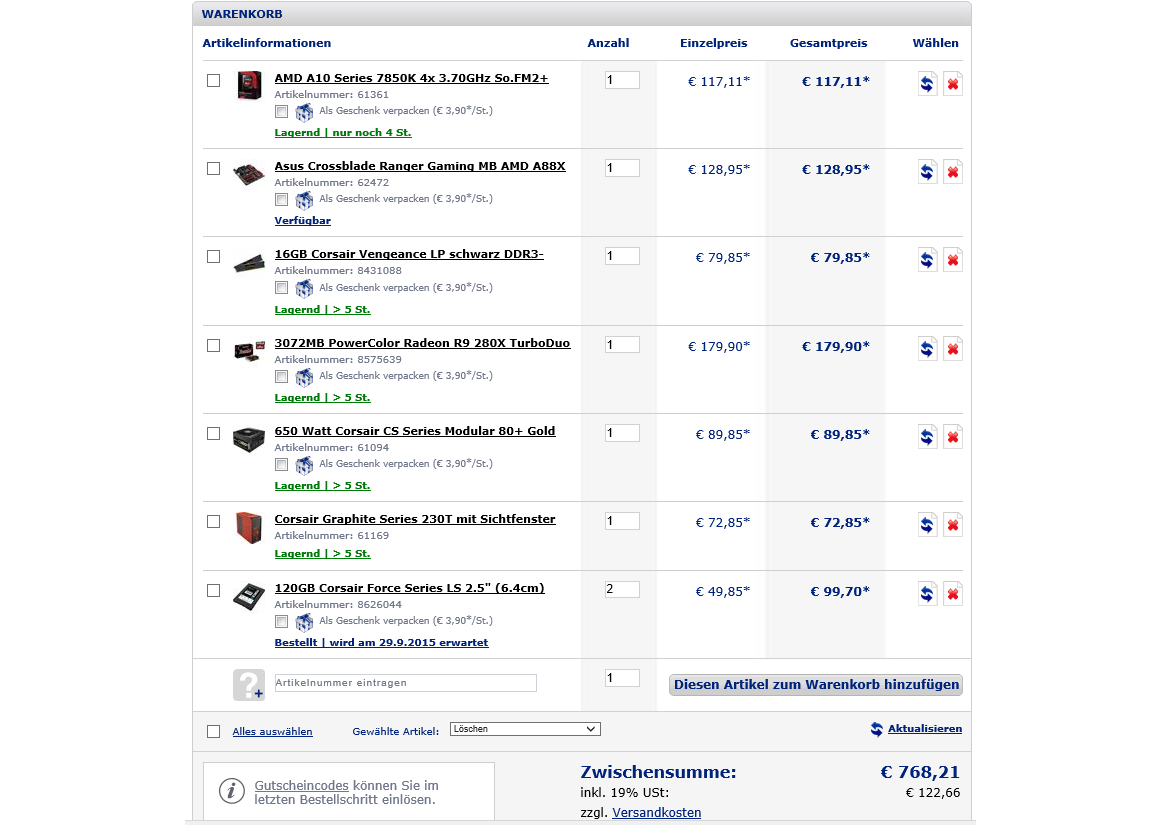Enable gift wrapping for Corsair Vengeance RAM
The width and height of the screenshot is (1152, 828).
click(x=281, y=288)
